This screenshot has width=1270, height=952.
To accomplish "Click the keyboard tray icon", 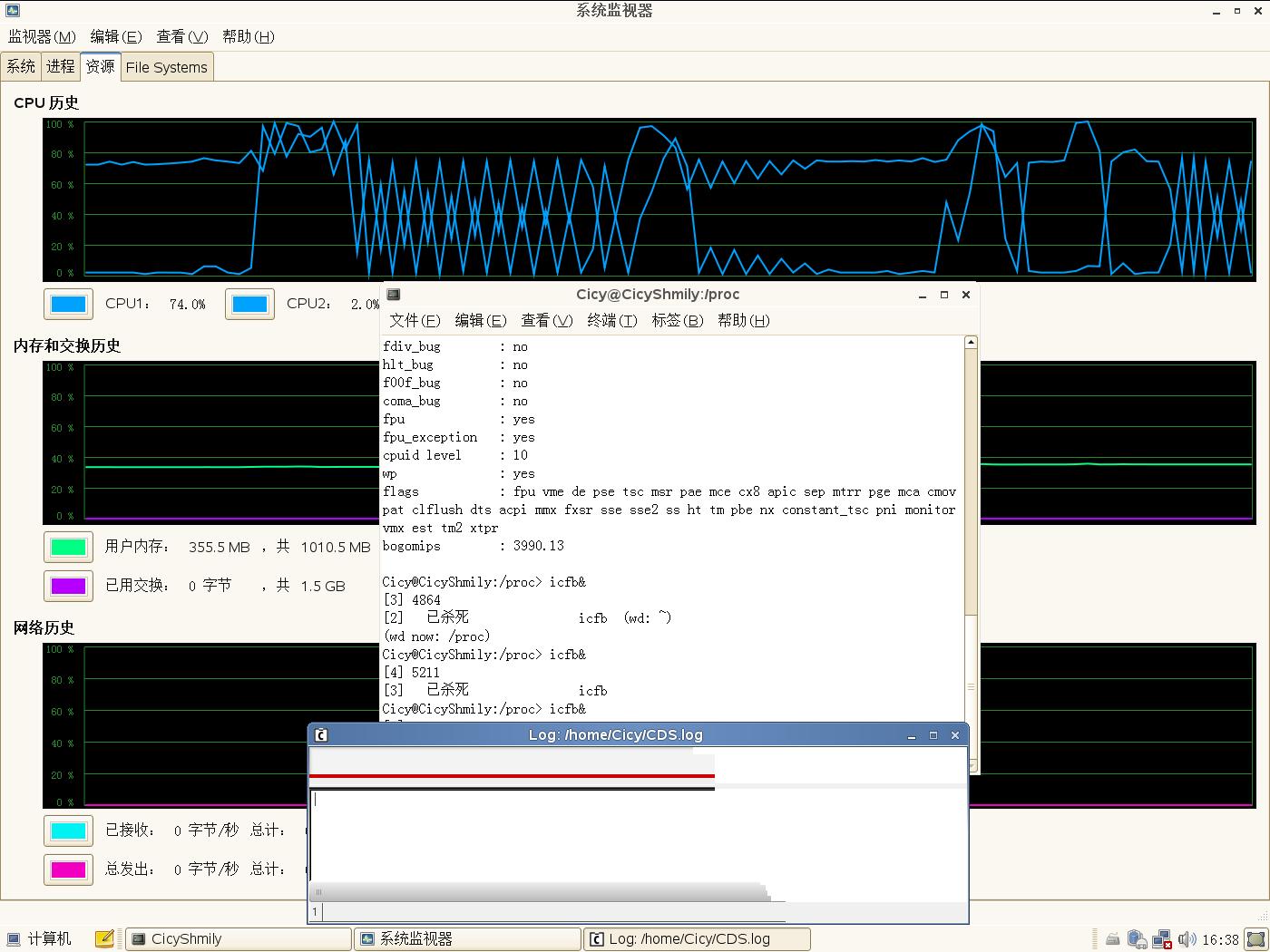I will coord(1112,939).
